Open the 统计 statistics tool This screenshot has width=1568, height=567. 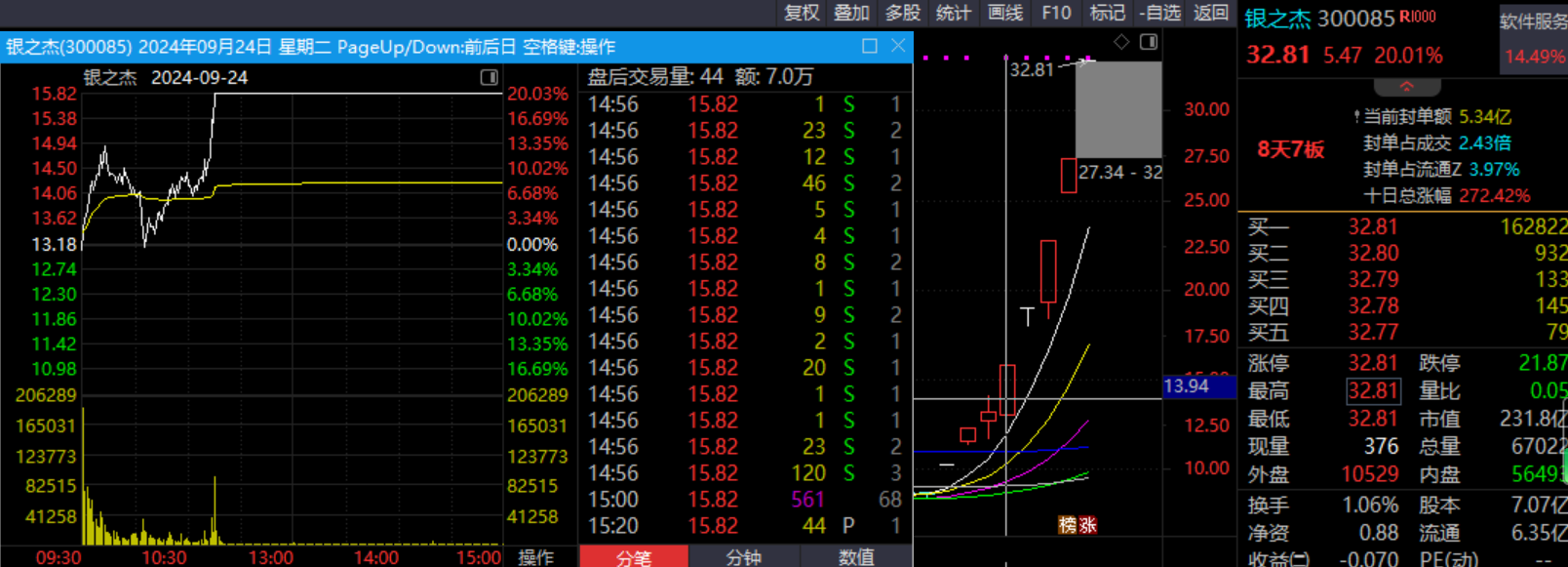pyautogui.click(x=953, y=13)
